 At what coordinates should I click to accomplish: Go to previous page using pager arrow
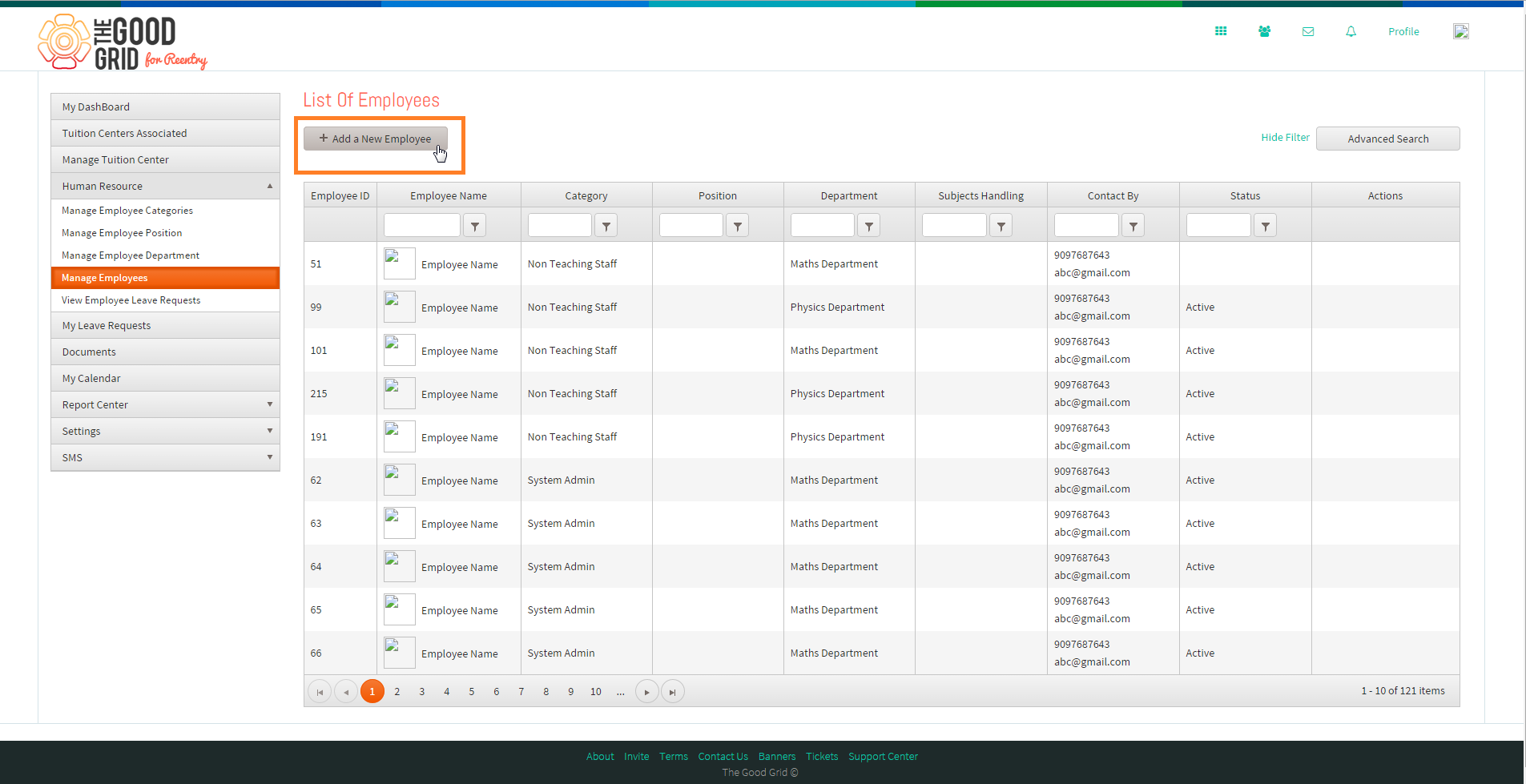(x=346, y=692)
